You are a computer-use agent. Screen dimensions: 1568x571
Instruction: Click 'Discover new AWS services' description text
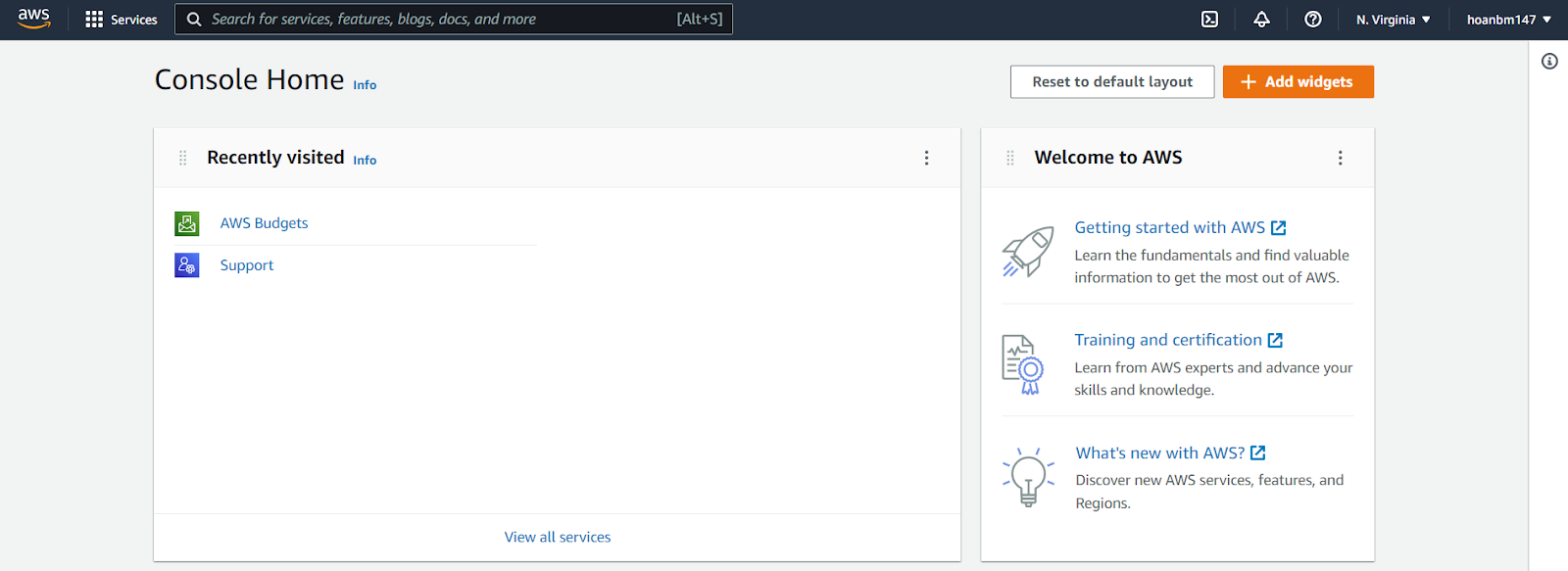click(1209, 492)
